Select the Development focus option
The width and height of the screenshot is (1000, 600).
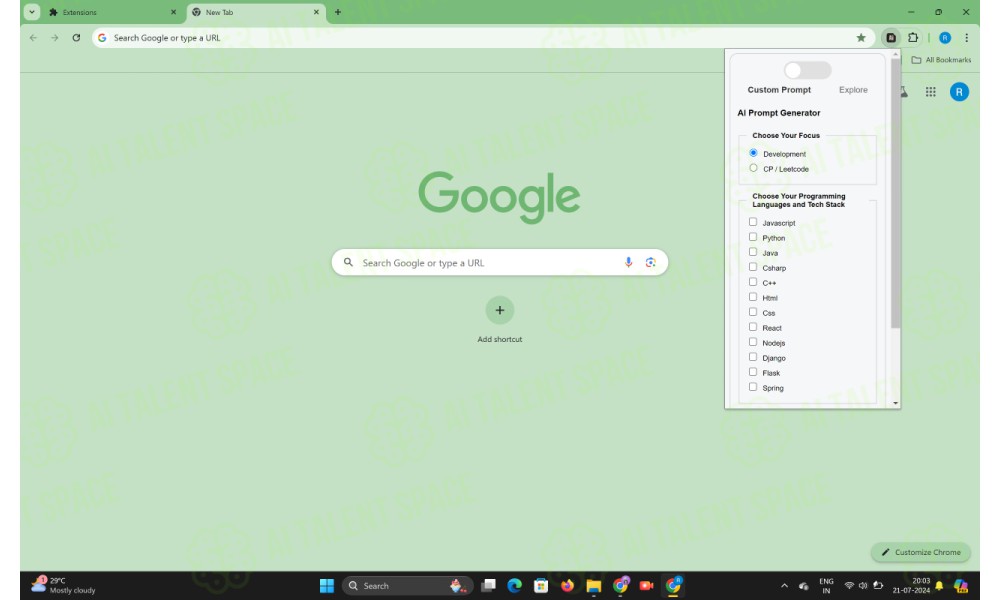pos(753,153)
